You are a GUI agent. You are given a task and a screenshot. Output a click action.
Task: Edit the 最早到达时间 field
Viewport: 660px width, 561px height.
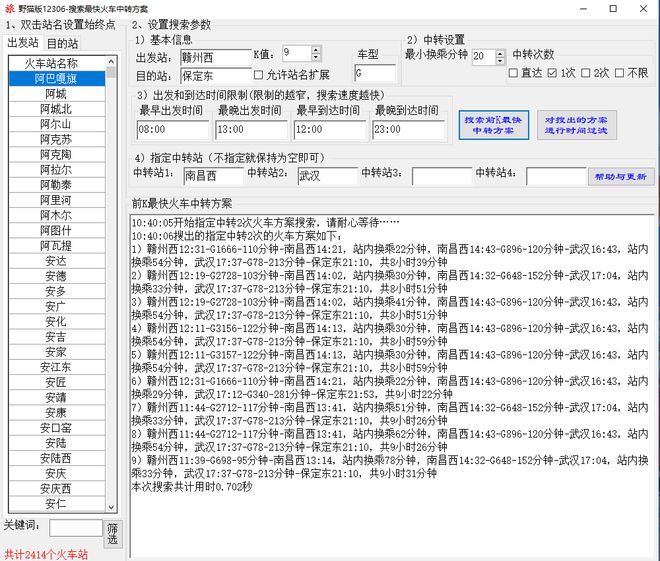click(x=330, y=130)
